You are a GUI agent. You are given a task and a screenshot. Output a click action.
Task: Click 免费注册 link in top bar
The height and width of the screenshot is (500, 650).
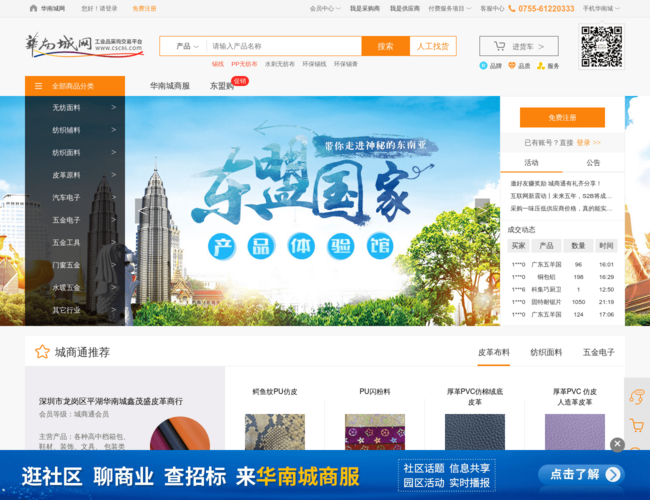coord(144,8)
